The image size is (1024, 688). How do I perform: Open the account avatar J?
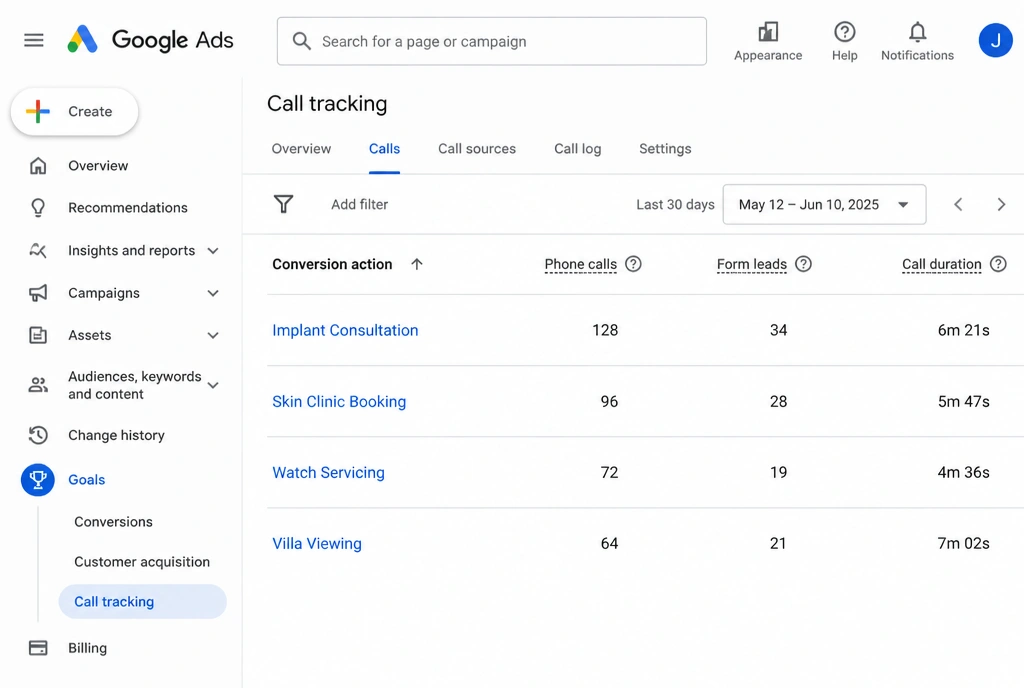tap(995, 40)
